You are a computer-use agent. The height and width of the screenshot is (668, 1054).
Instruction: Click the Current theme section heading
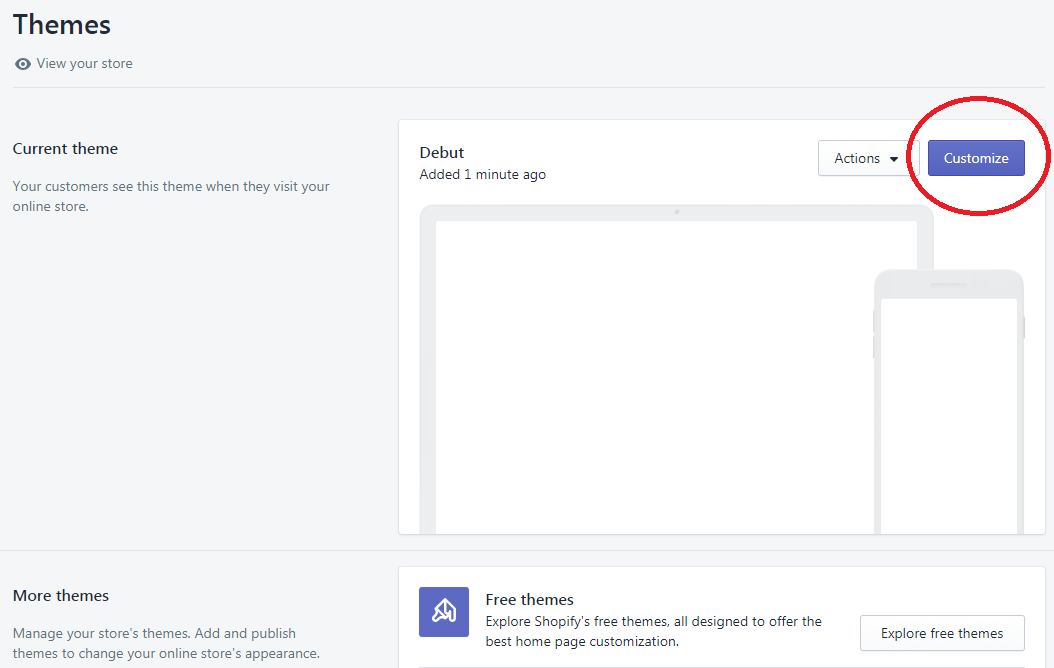(65, 149)
